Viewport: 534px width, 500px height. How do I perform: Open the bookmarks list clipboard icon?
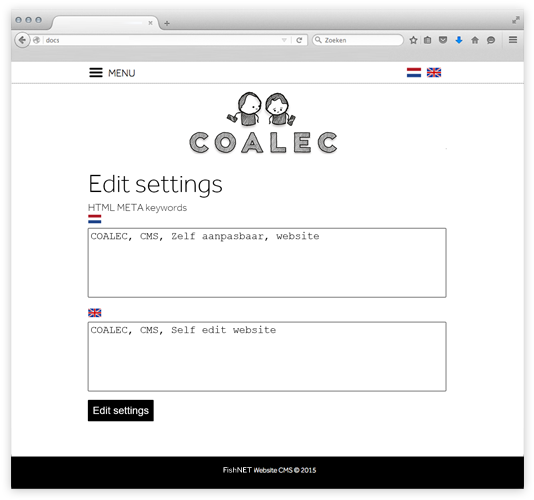pyautogui.click(x=427, y=40)
